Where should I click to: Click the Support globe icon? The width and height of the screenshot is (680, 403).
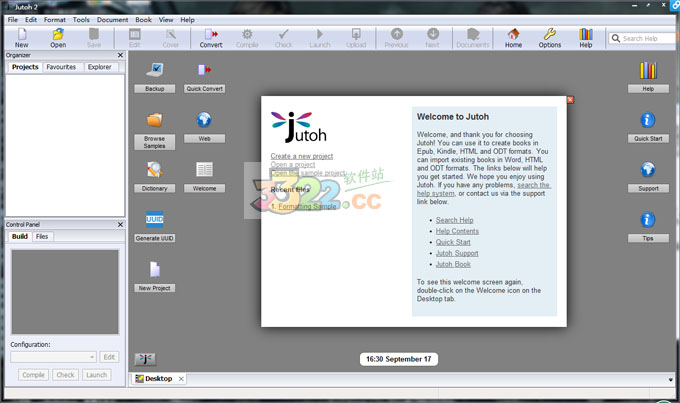[x=648, y=169]
